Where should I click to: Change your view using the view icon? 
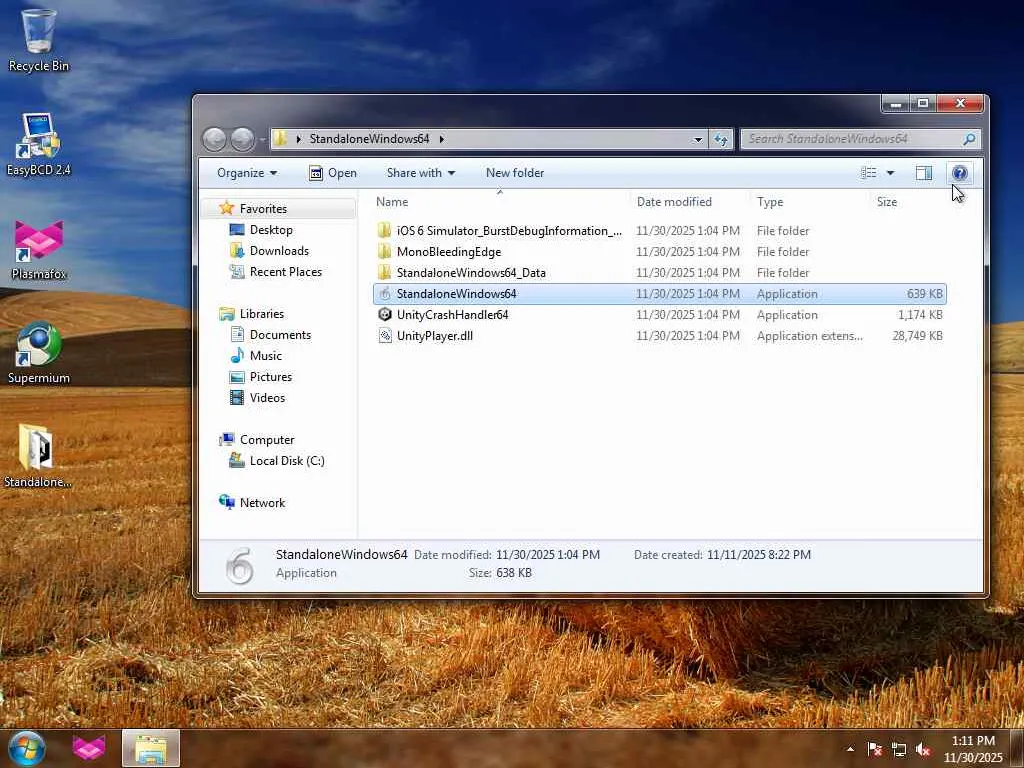tap(869, 173)
